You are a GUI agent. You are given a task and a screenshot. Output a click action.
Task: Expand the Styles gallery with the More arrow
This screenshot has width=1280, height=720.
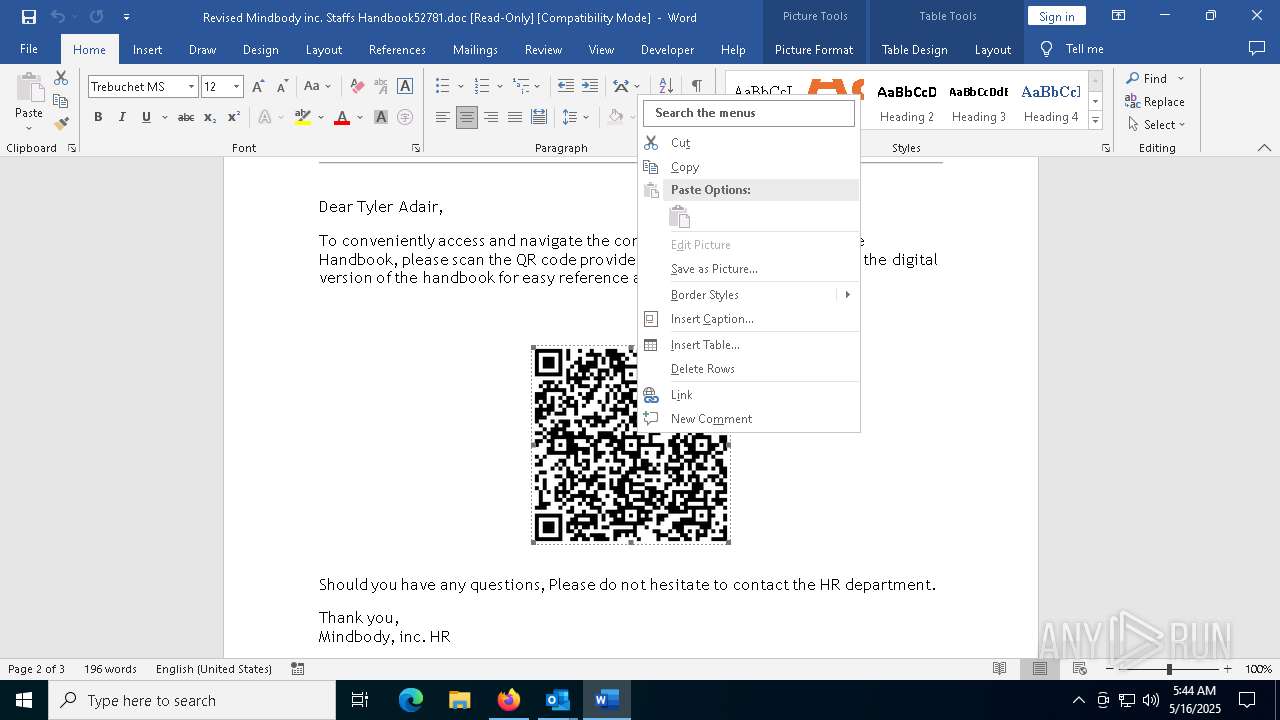(x=1095, y=122)
